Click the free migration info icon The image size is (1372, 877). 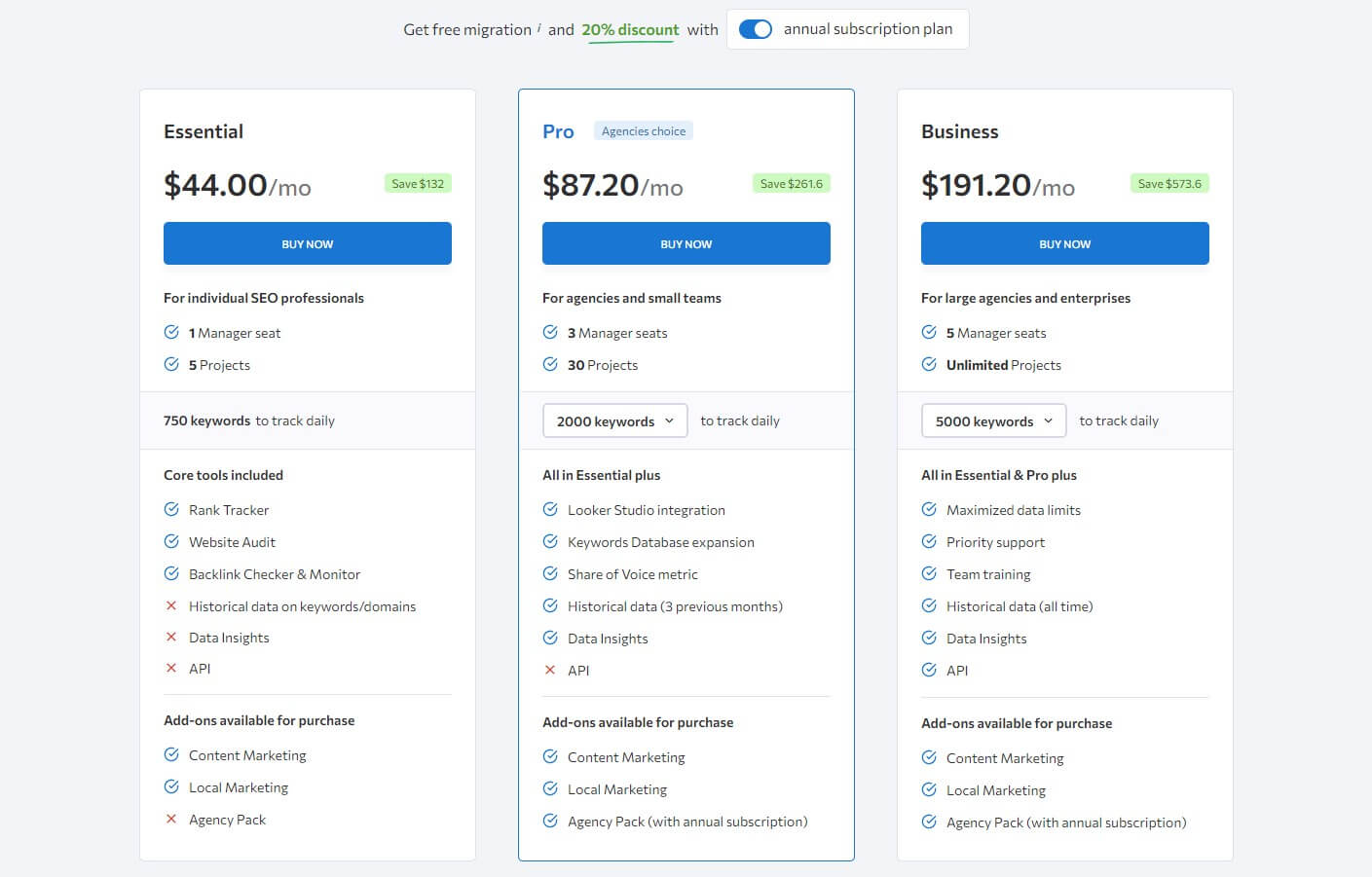click(539, 27)
